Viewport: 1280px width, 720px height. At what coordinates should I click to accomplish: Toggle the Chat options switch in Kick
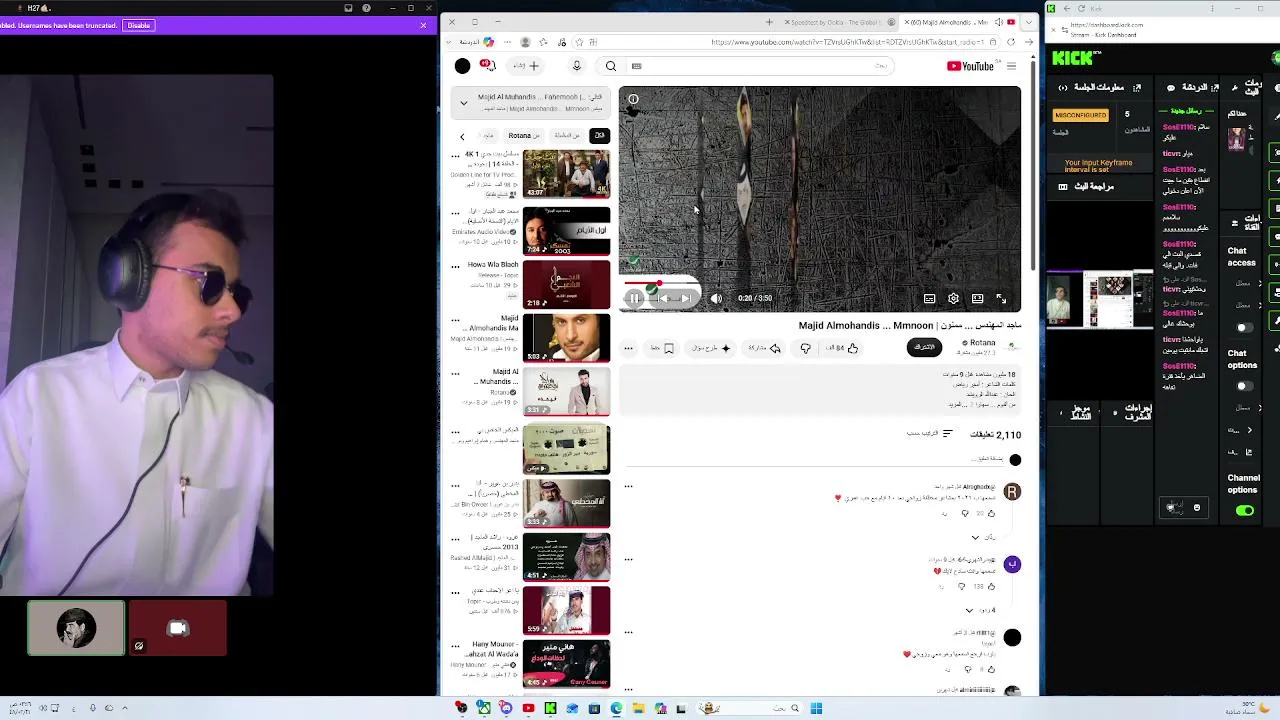[1244, 386]
